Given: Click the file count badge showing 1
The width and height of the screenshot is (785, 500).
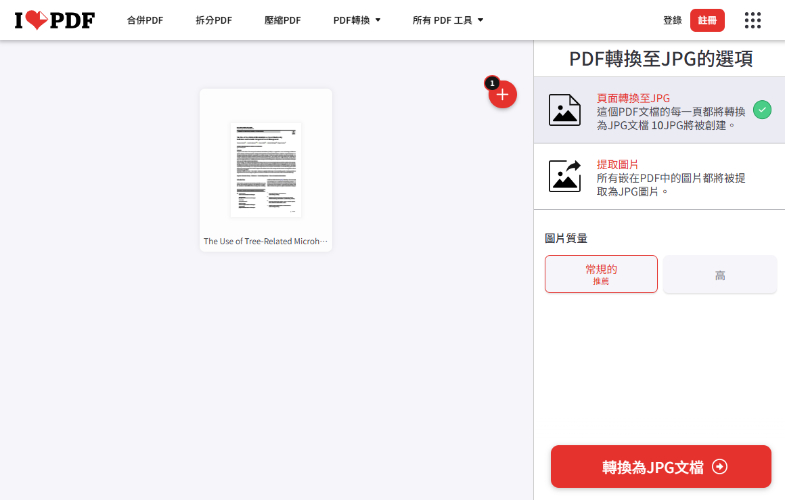Looking at the screenshot, I should click(x=492, y=83).
